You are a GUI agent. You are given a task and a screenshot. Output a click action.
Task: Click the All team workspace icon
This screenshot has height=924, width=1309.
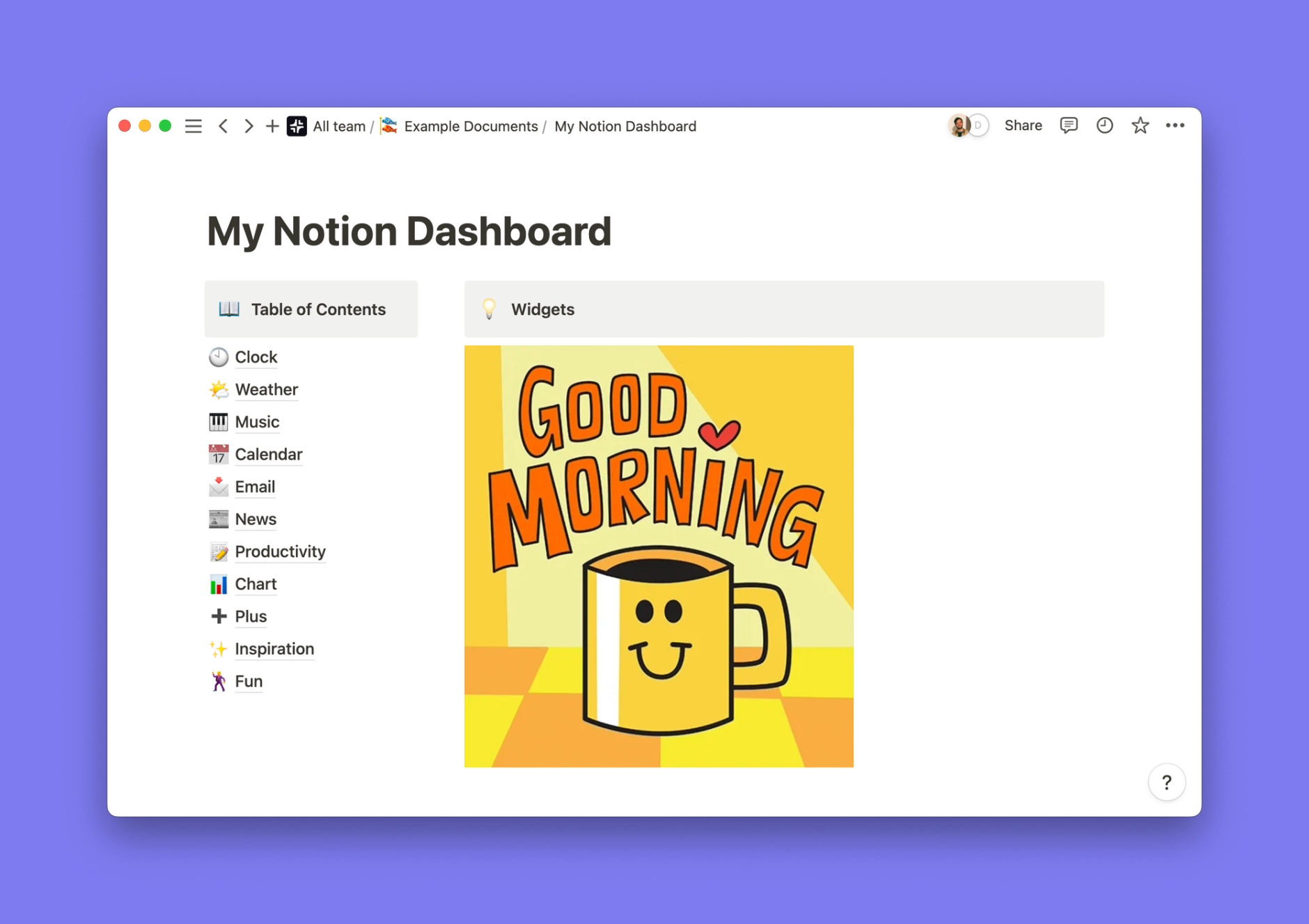click(297, 126)
